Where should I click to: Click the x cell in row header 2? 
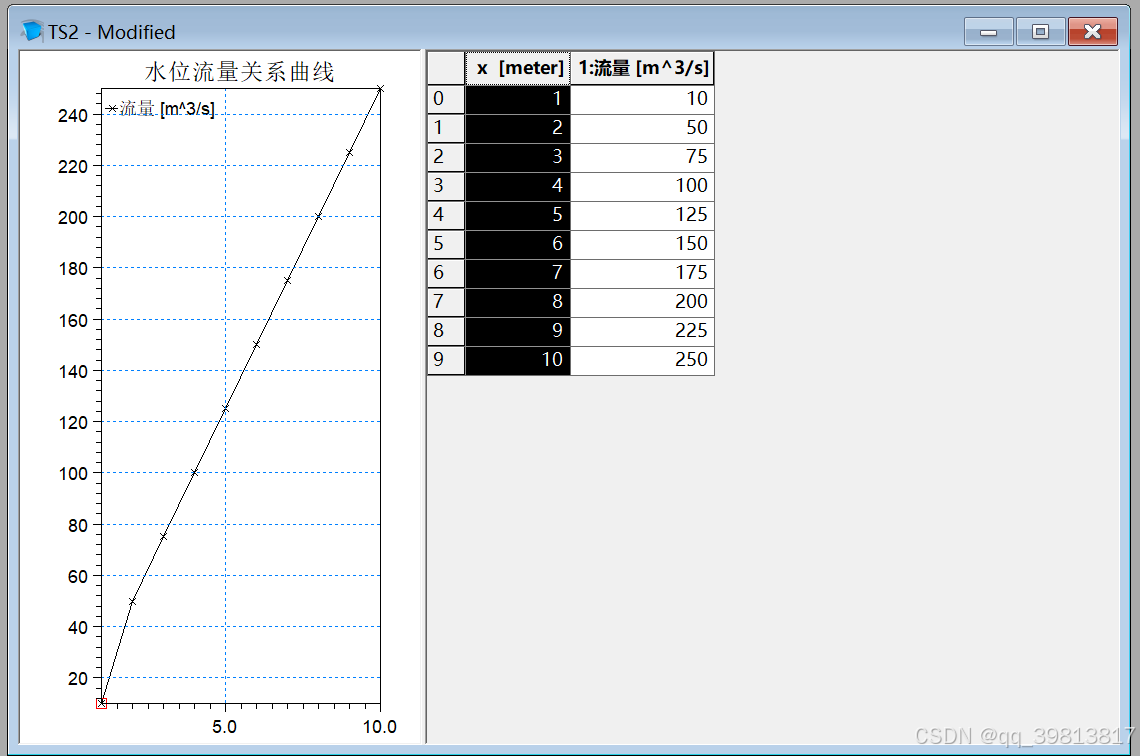[518, 157]
